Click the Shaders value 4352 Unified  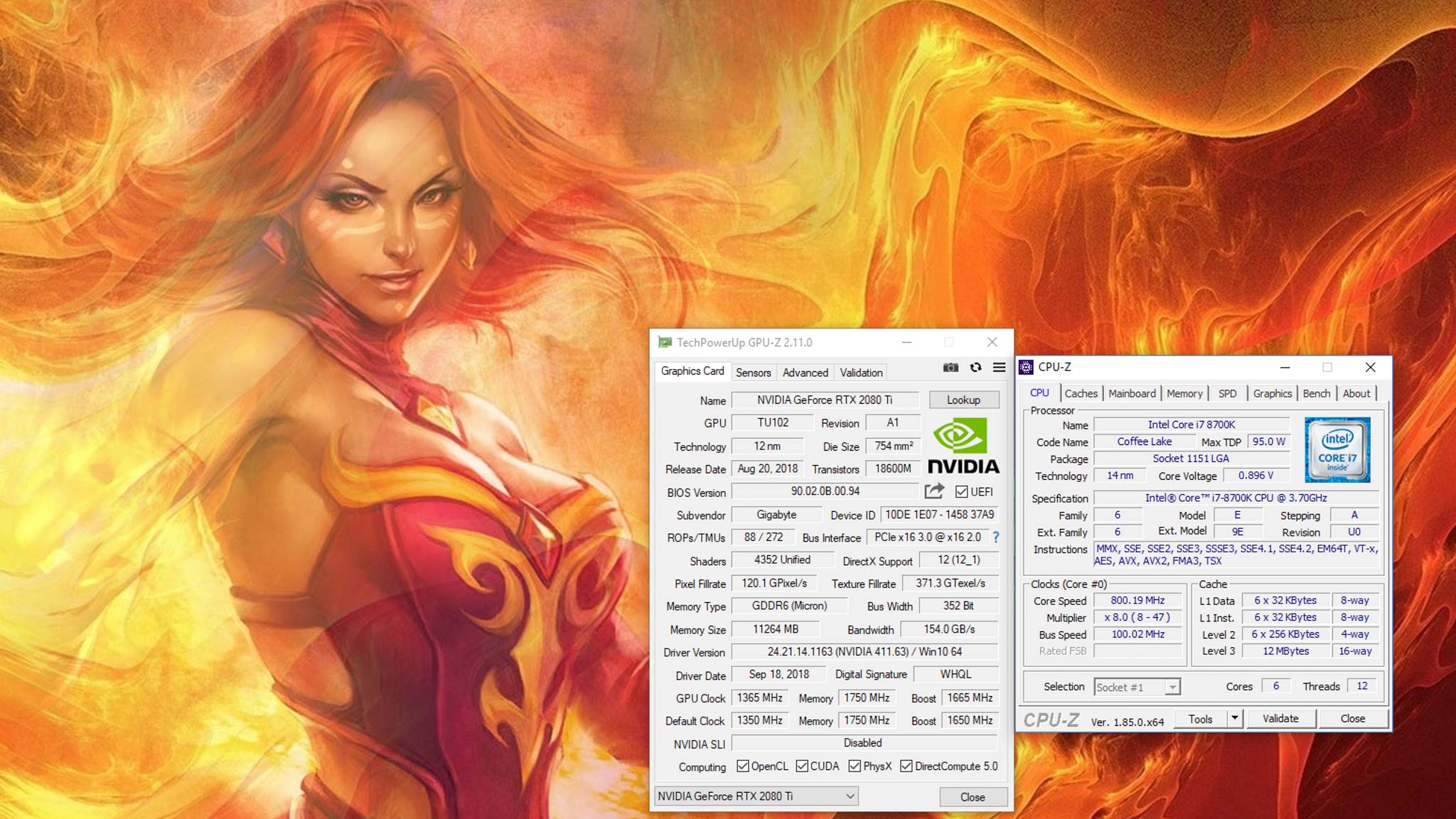782,560
